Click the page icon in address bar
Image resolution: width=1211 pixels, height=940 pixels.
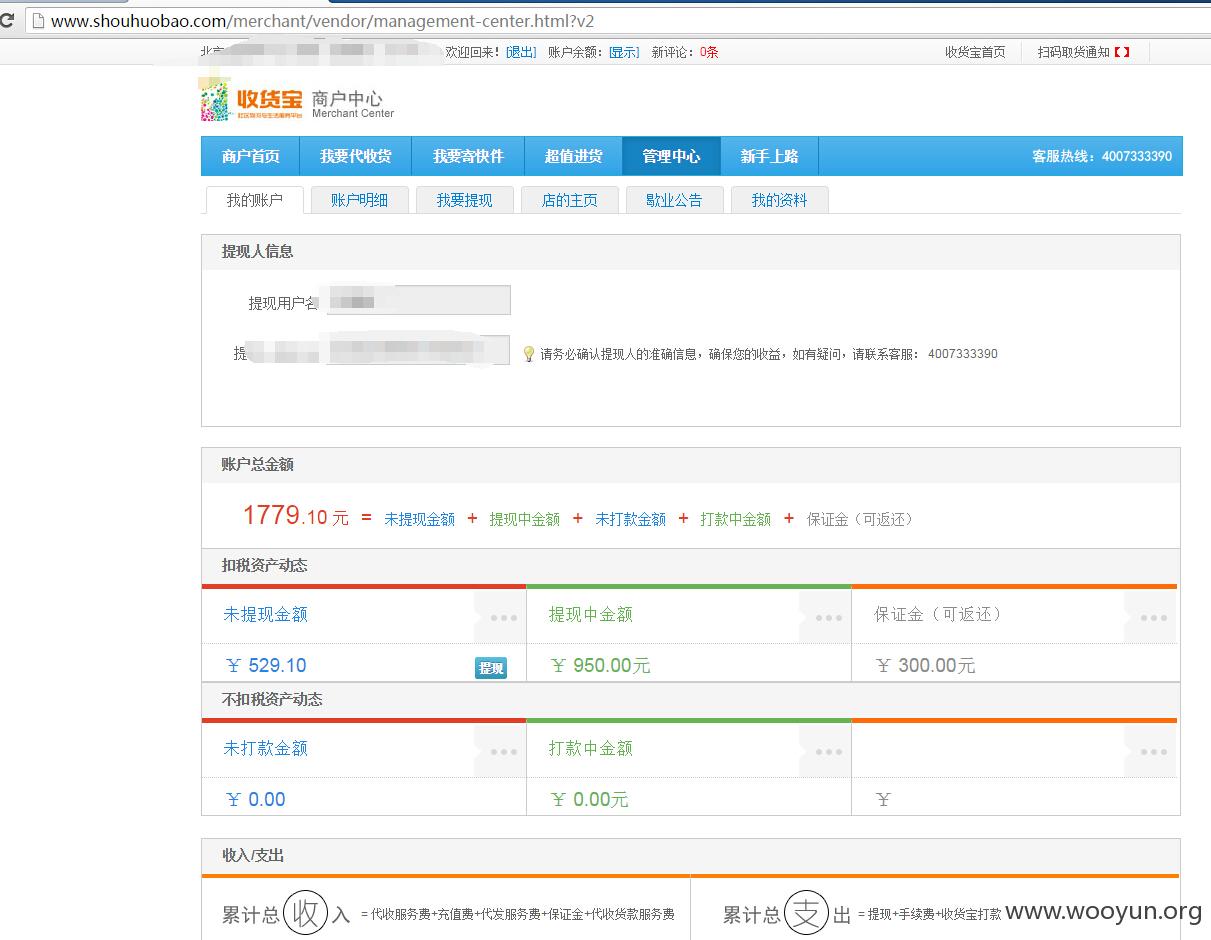[x=37, y=20]
